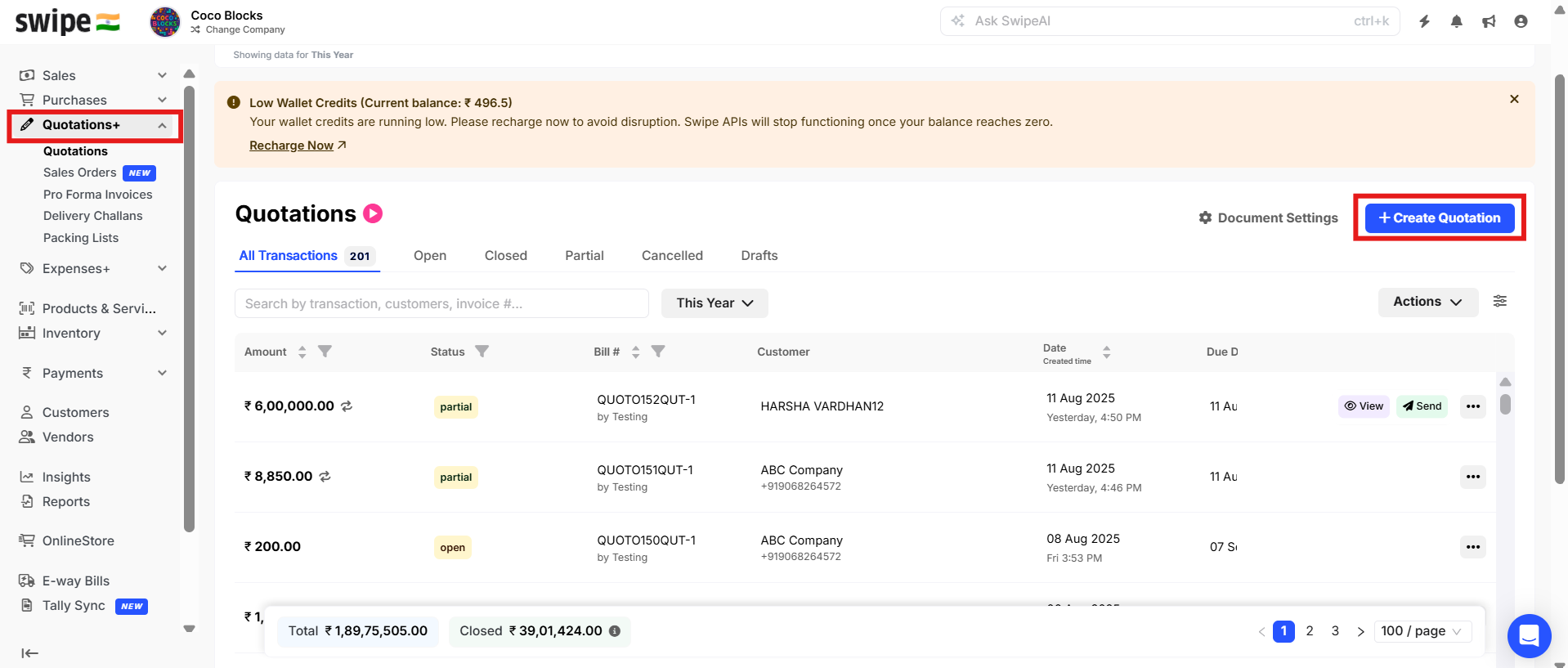Screen dimensions: 1568x668
Task: Open the user profile icon
Action: coord(1521,21)
